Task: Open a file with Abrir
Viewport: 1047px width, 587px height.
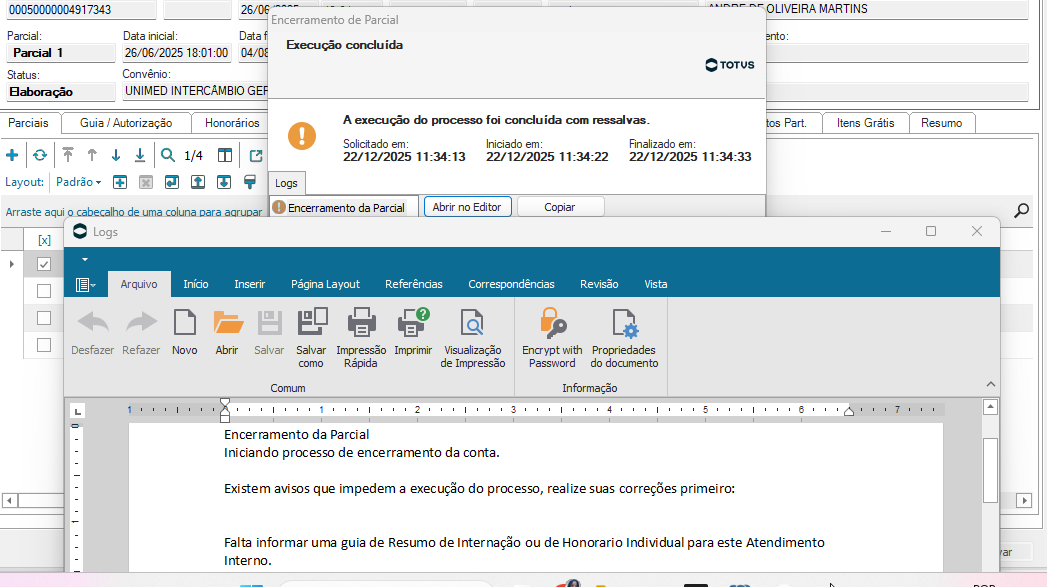Action: point(227,332)
